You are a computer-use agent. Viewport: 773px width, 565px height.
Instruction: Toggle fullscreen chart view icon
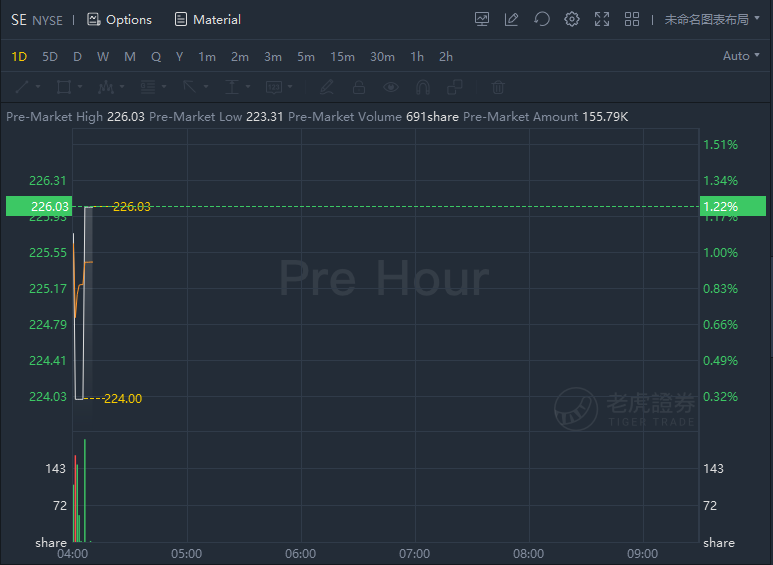(601, 20)
